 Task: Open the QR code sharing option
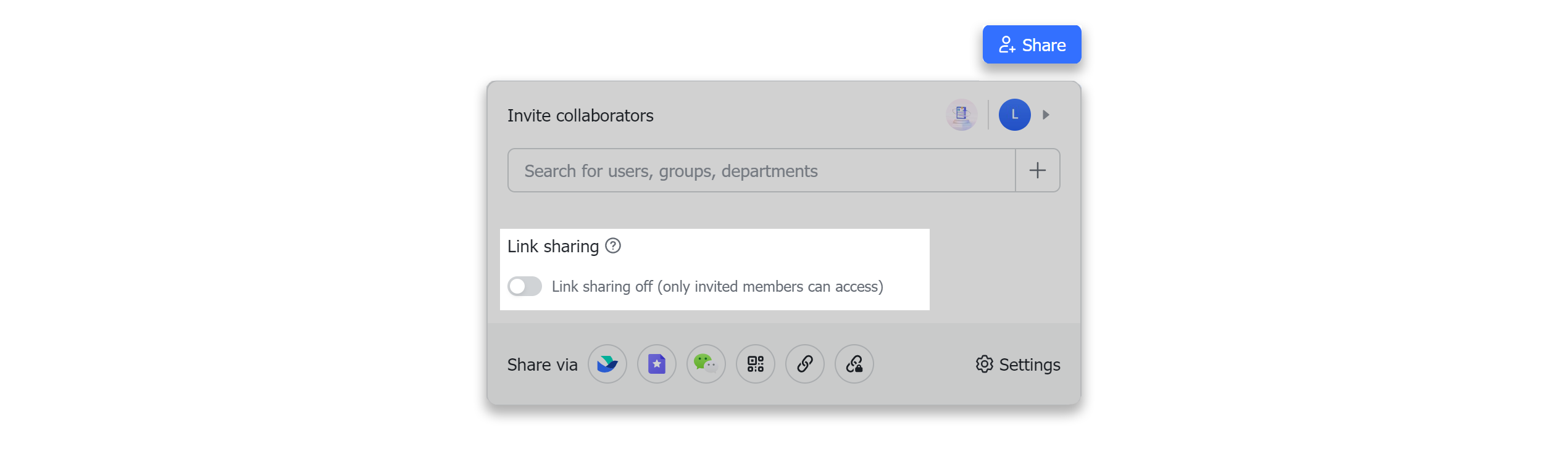click(x=756, y=364)
